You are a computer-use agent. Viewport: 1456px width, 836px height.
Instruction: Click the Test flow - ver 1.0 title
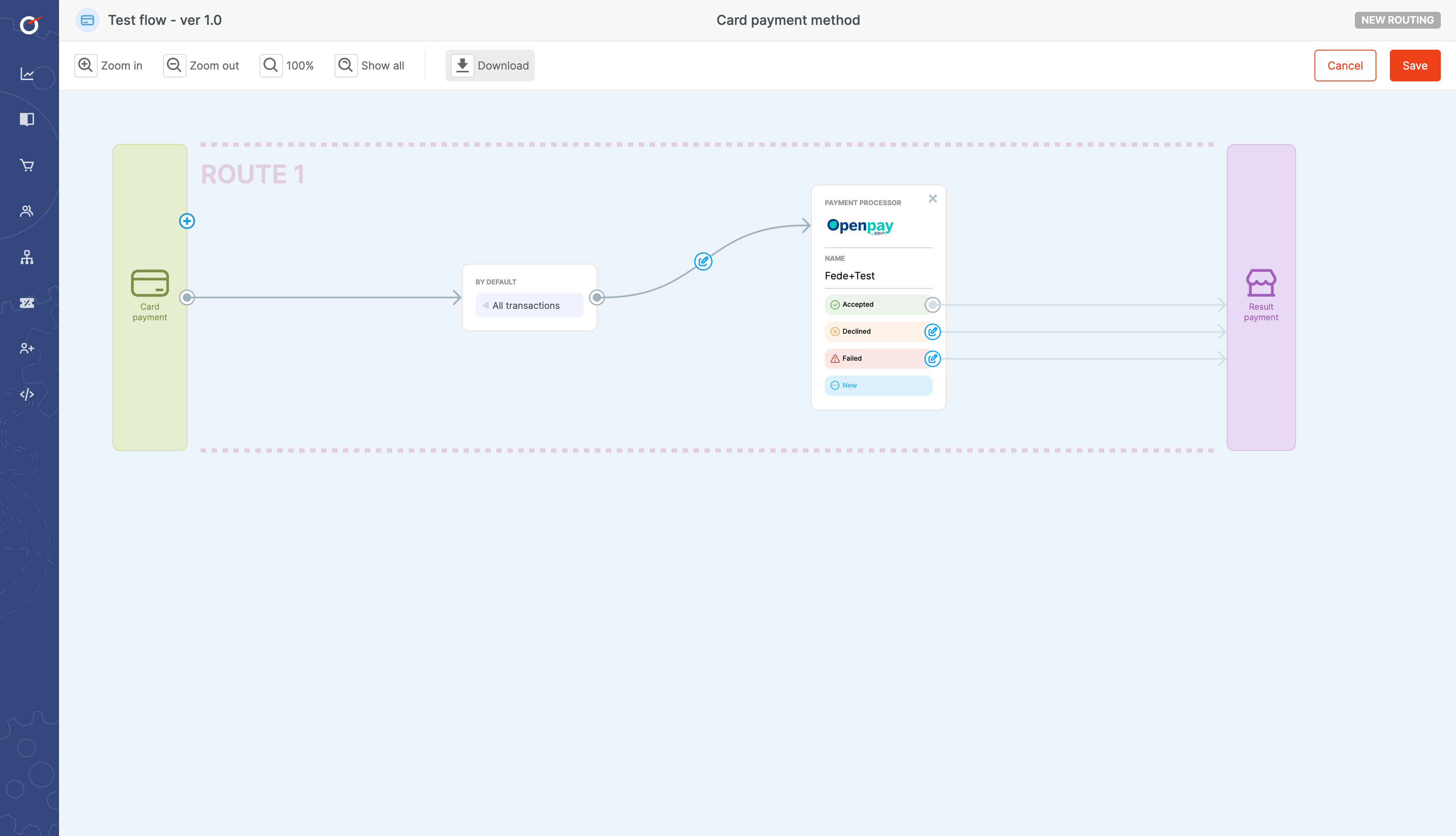[x=165, y=20]
